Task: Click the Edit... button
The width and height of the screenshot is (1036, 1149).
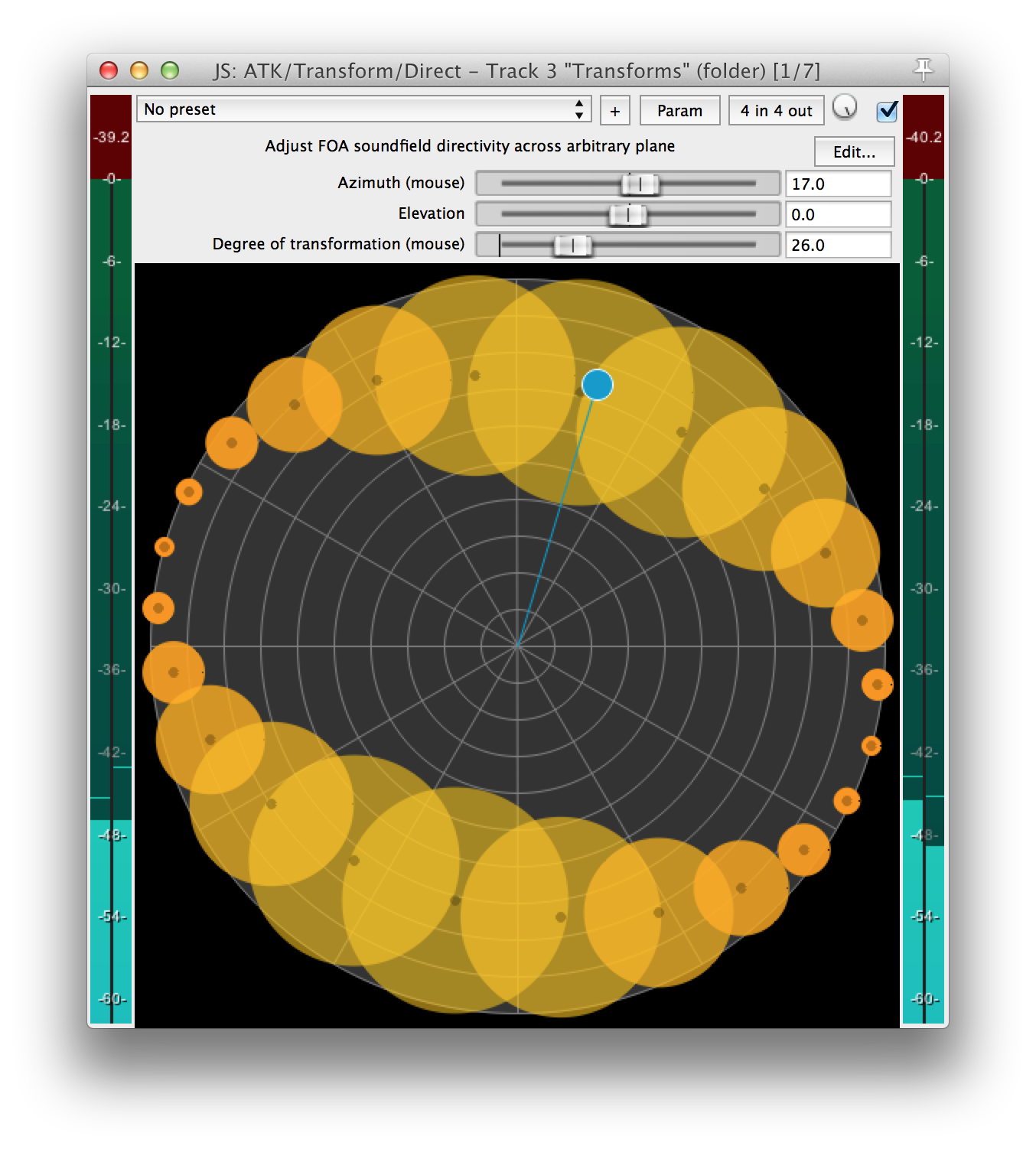Action: (854, 151)
